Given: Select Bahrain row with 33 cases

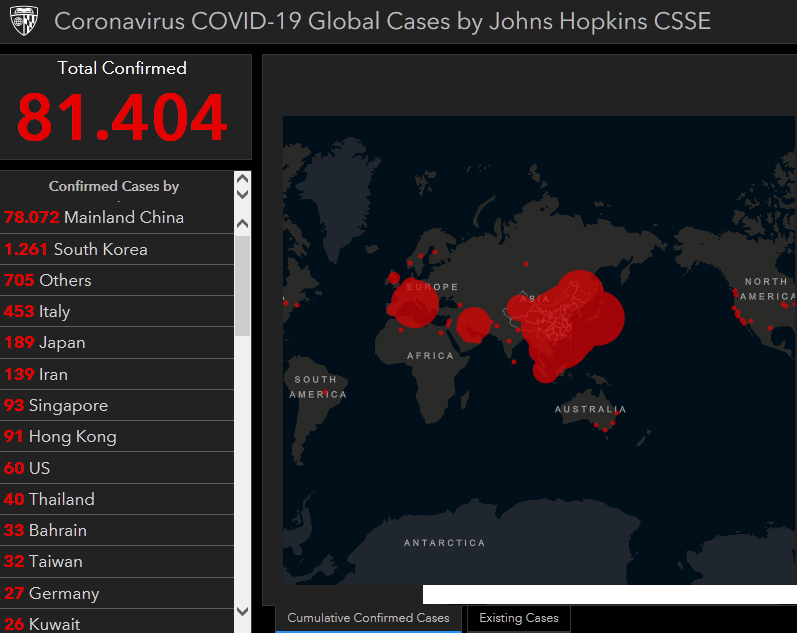Looking at the screenshot, I should [117, 530].
